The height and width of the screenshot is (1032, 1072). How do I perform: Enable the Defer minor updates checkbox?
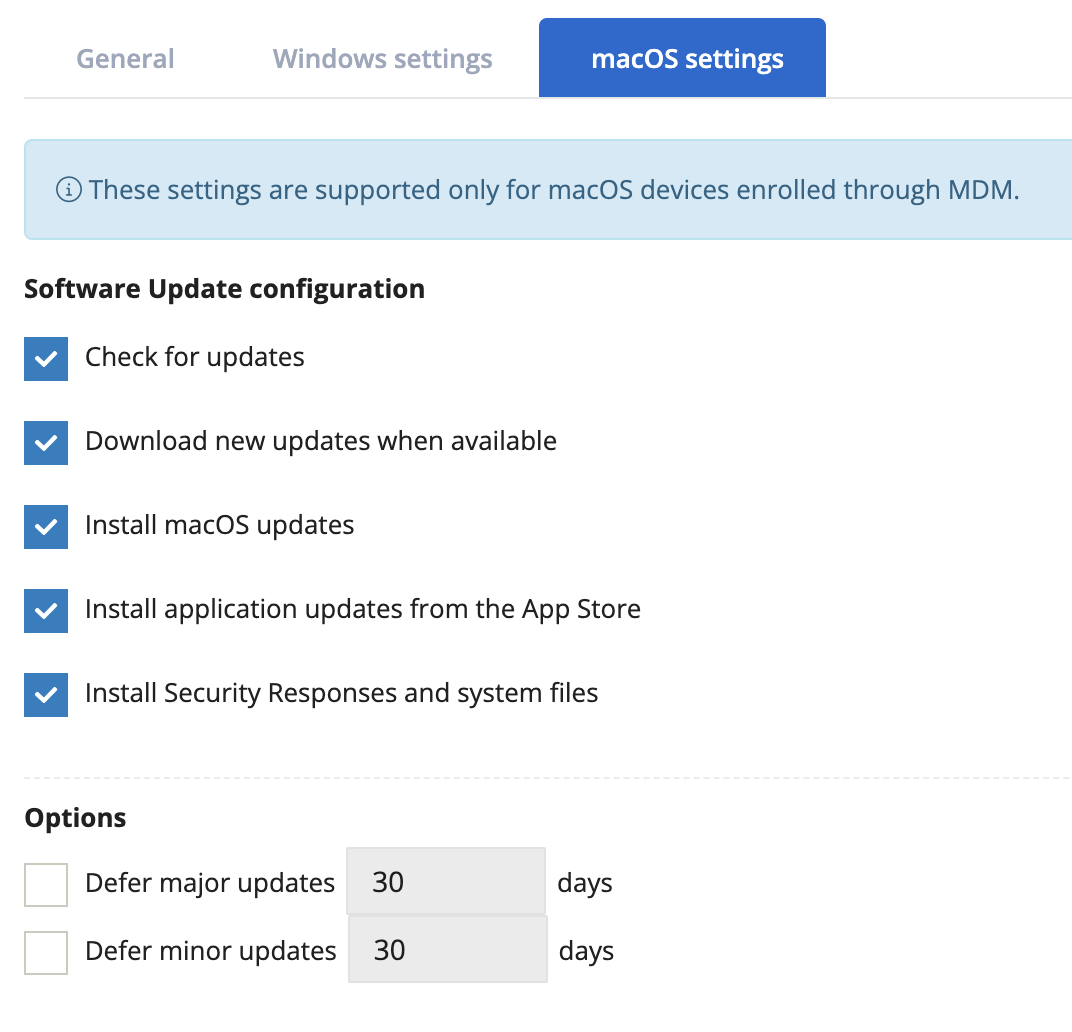tap(46, 952)
